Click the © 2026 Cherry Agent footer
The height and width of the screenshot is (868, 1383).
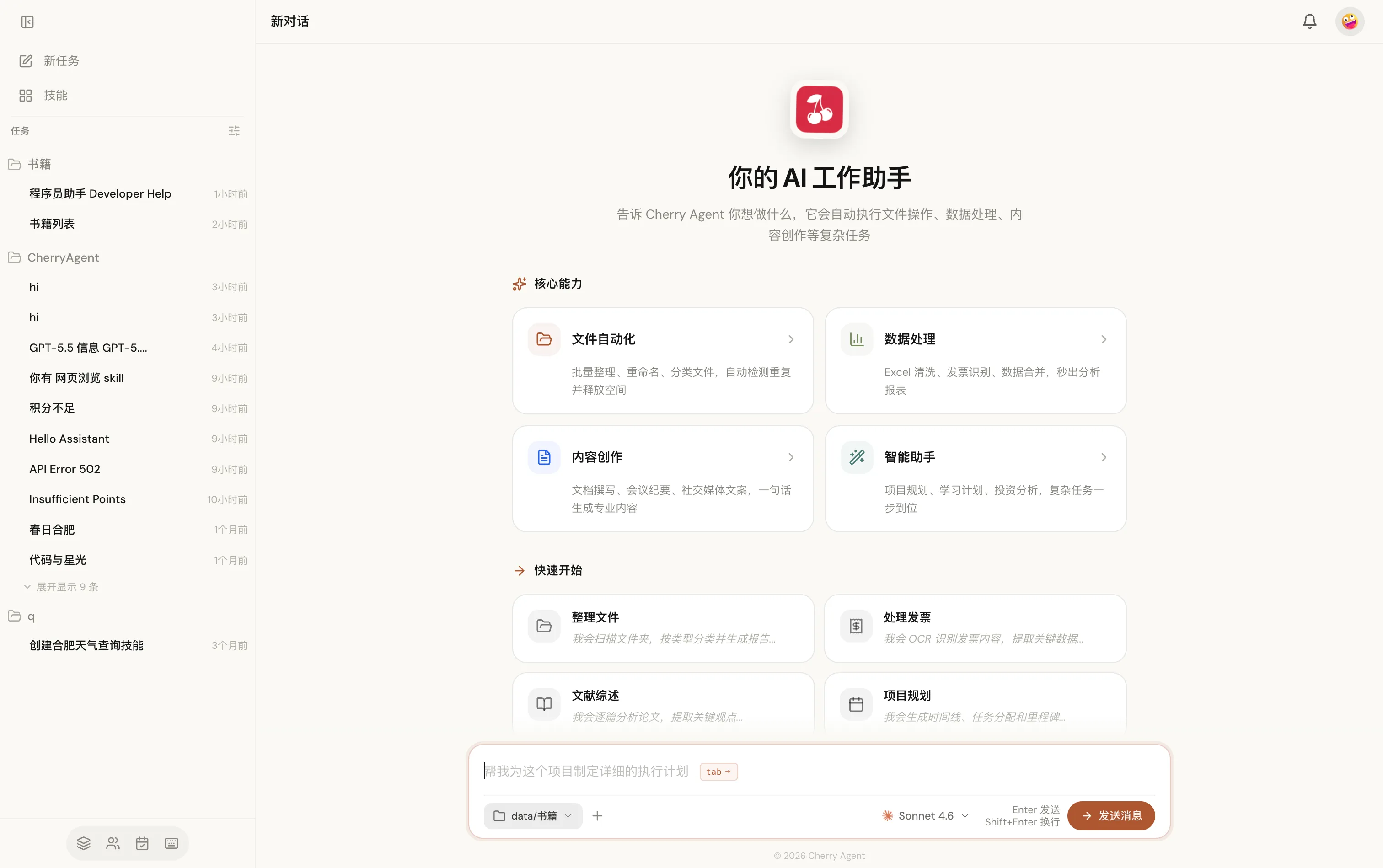(x=819, y=855)
